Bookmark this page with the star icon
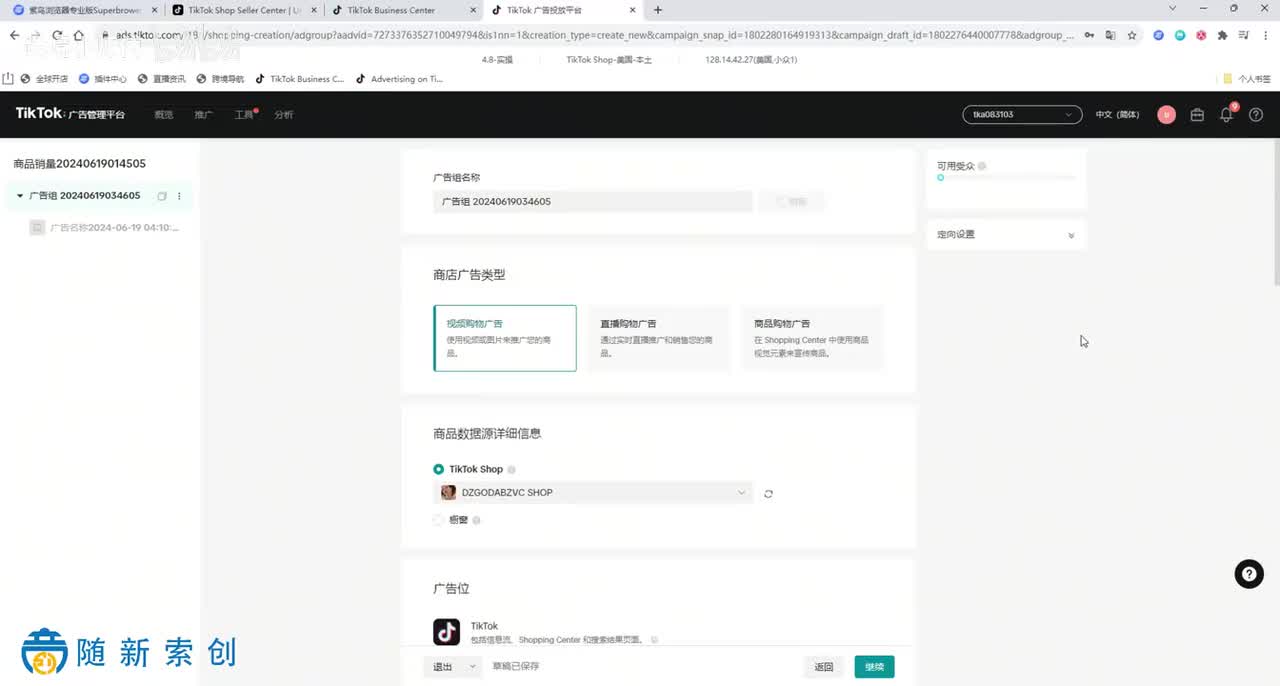Image resolution: width=1280 pixels, height=686 pixels. coord(1132,35)
